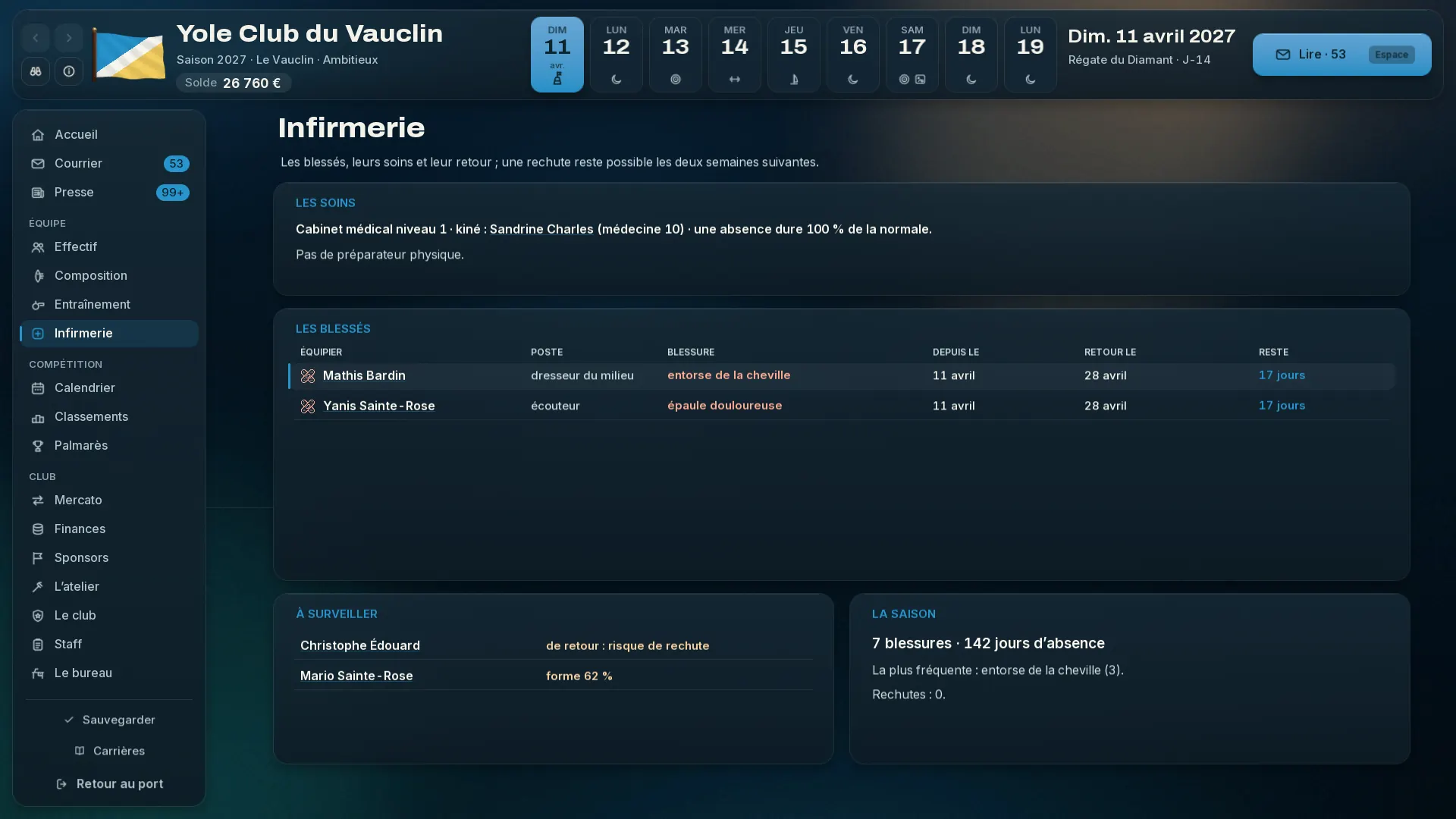The image size is (1456, 819).
Task: Open Entraînement training page
Action: click(109, 305)
